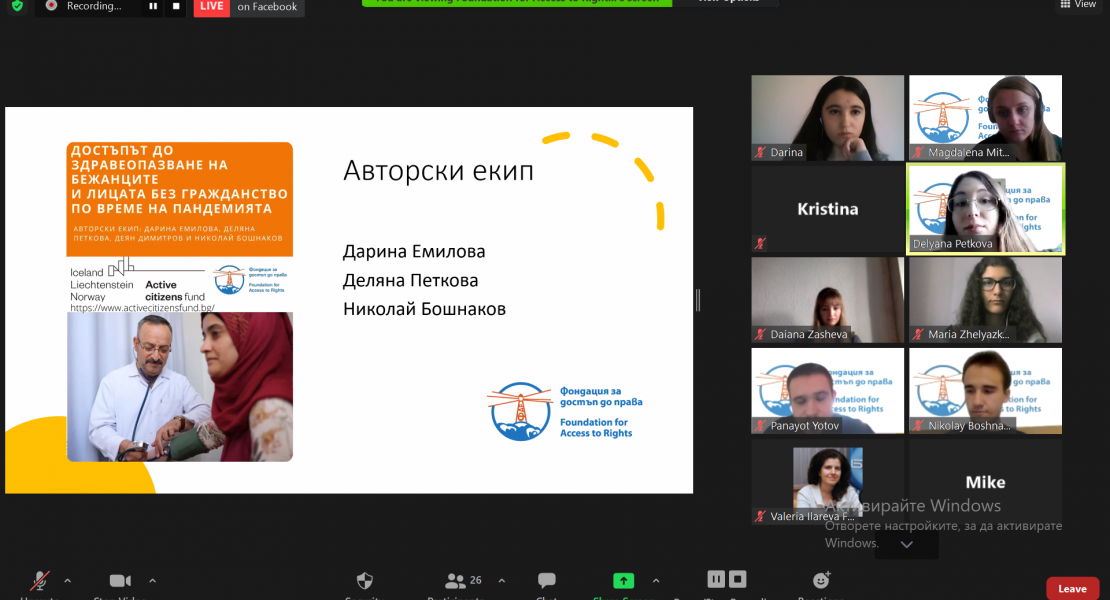Viewport: 1110px width, 600px height.
Task: Click the green encryption shield icon
Action: click(x=18, y=6)
